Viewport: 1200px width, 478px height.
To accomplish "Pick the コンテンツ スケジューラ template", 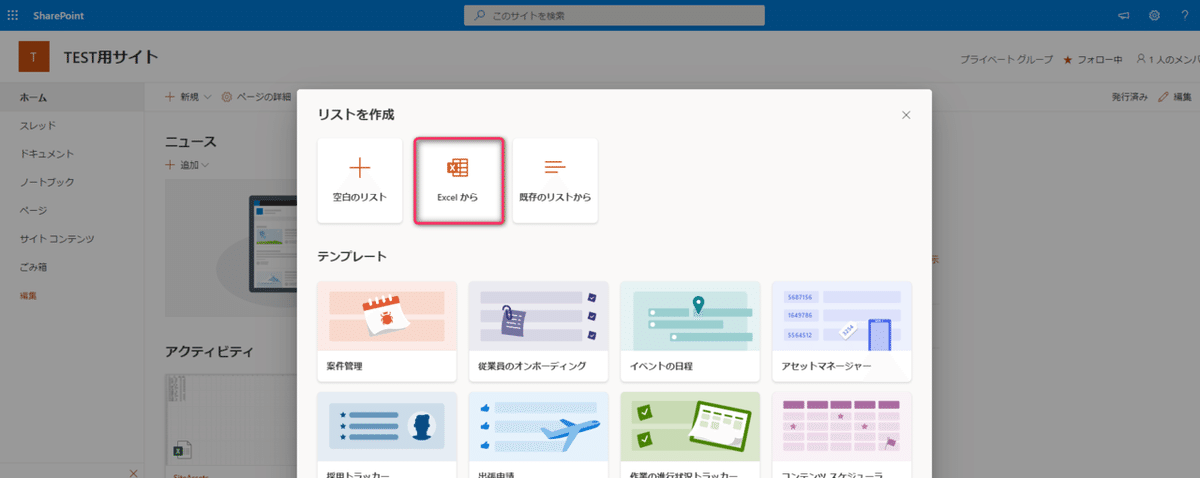I will coord(842,435).
